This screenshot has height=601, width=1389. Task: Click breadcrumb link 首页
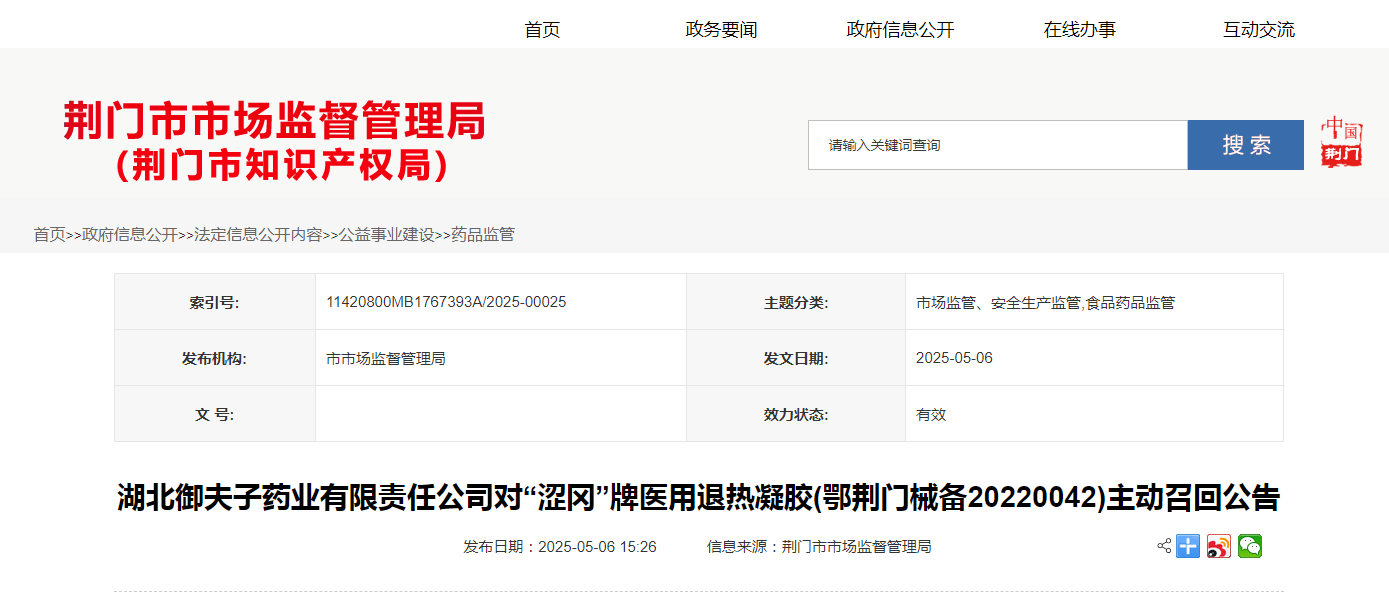coord(49,235)
